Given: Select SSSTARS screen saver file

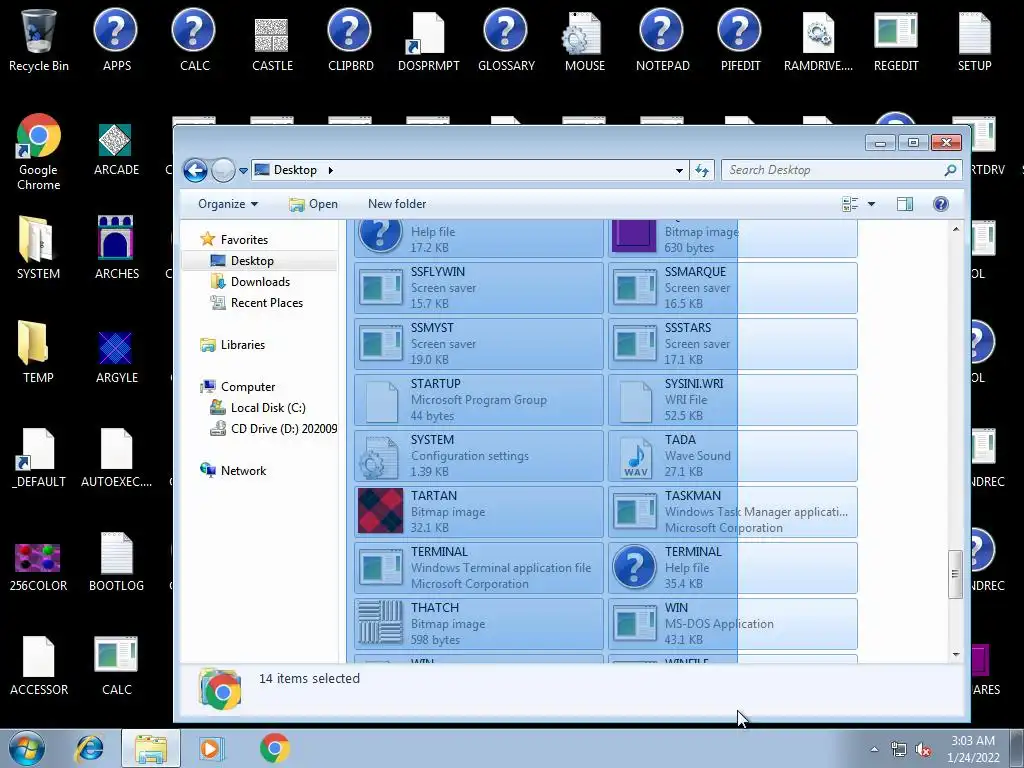Looking at the screenshot, I should pyautogui.click(x=733, y=344).
